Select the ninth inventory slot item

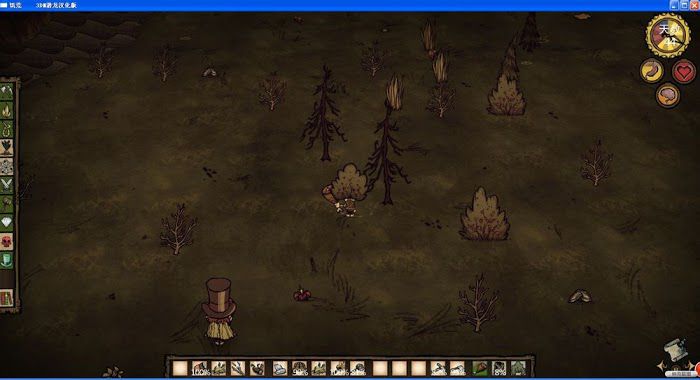[x=338, y=368]
